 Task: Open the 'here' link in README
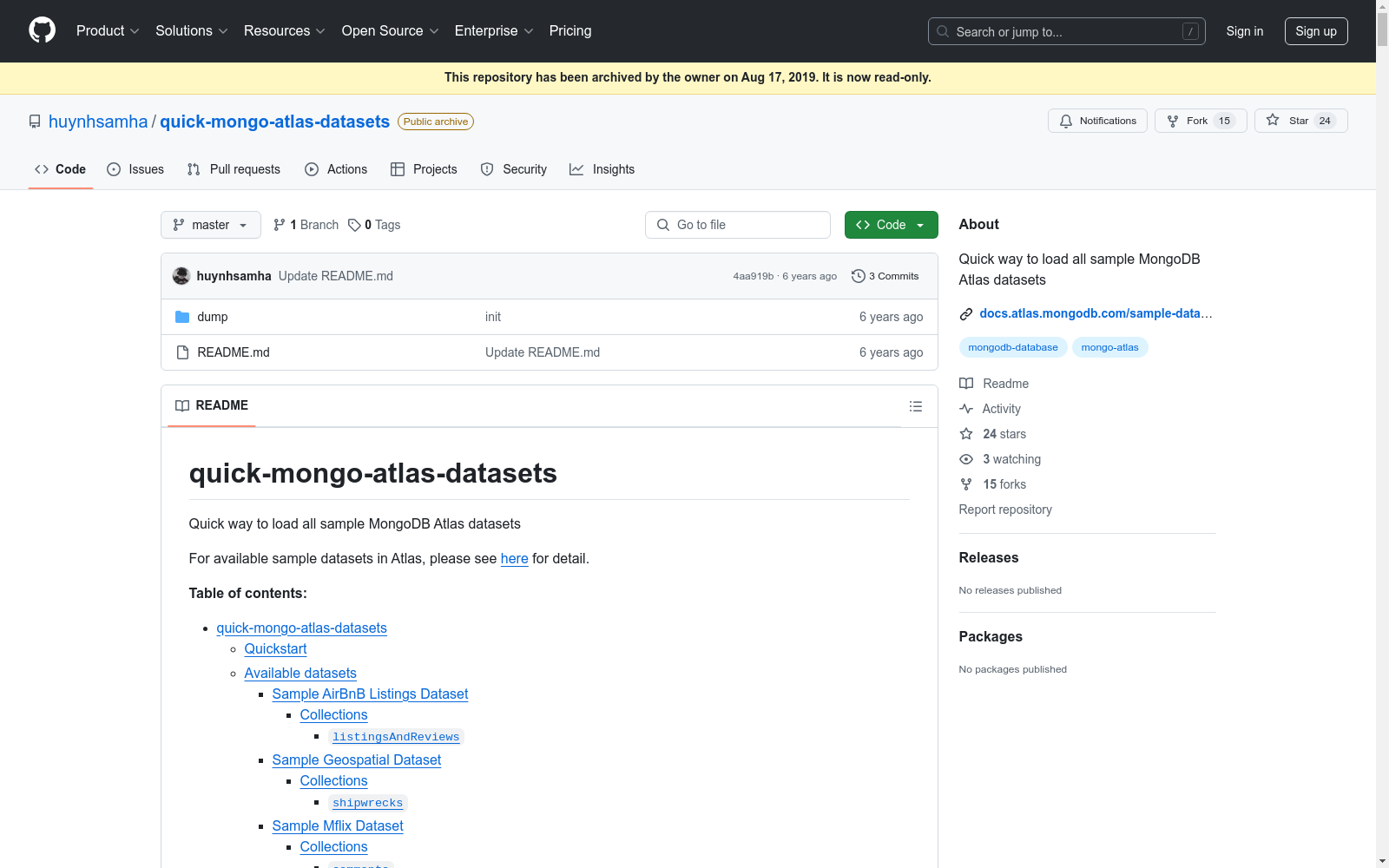514,559
